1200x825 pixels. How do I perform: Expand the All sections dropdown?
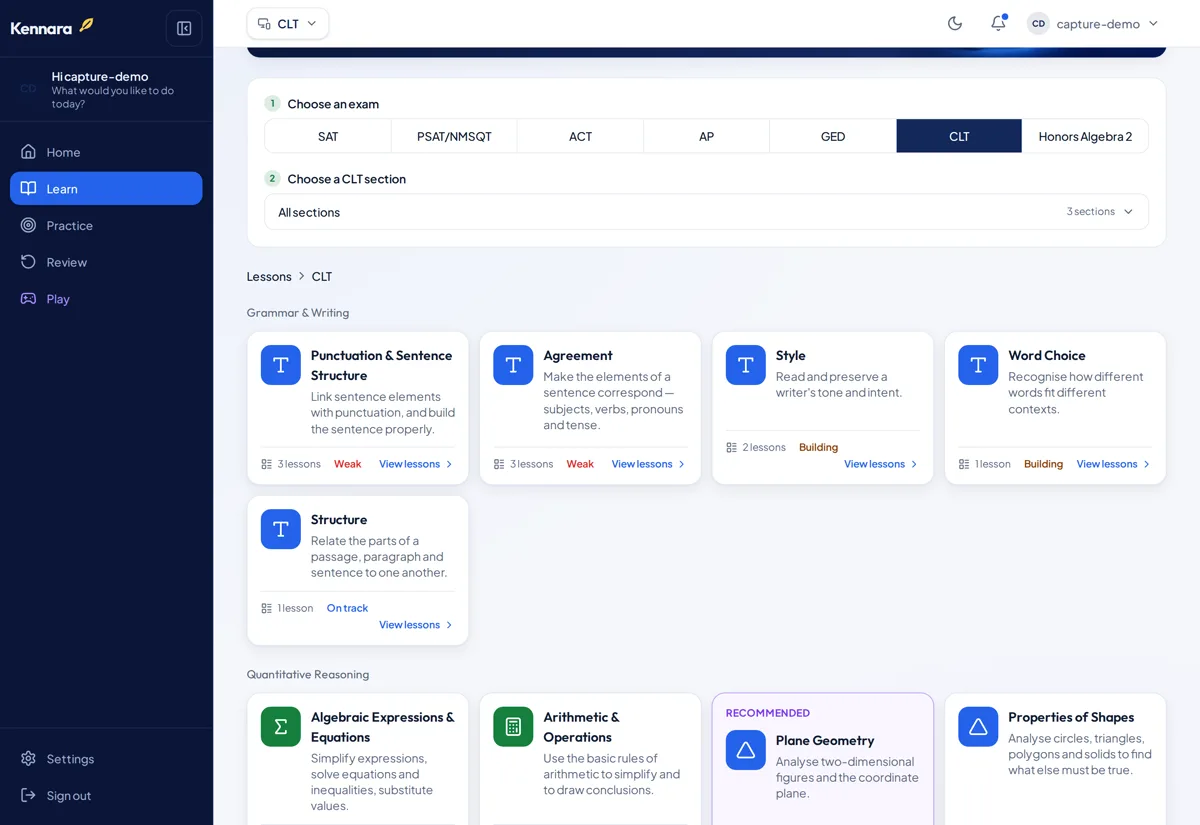click(706, 212)
